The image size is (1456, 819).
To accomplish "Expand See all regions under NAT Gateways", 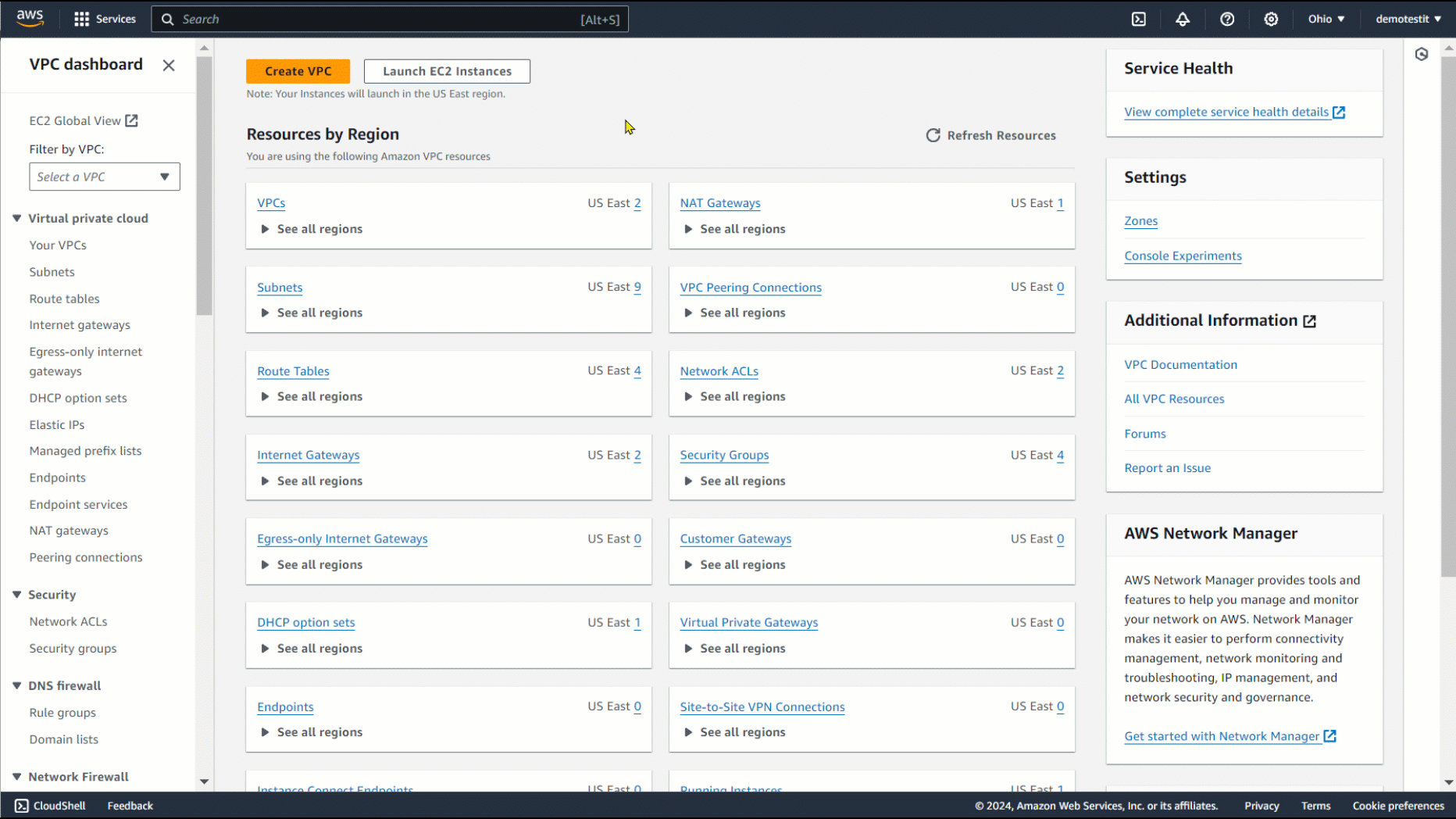I will click(734, 229).
